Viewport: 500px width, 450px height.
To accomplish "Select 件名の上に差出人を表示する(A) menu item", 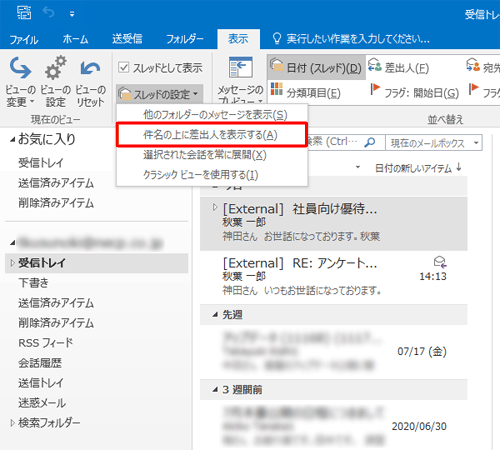I will pyautogui.click(x=212, y=135).
